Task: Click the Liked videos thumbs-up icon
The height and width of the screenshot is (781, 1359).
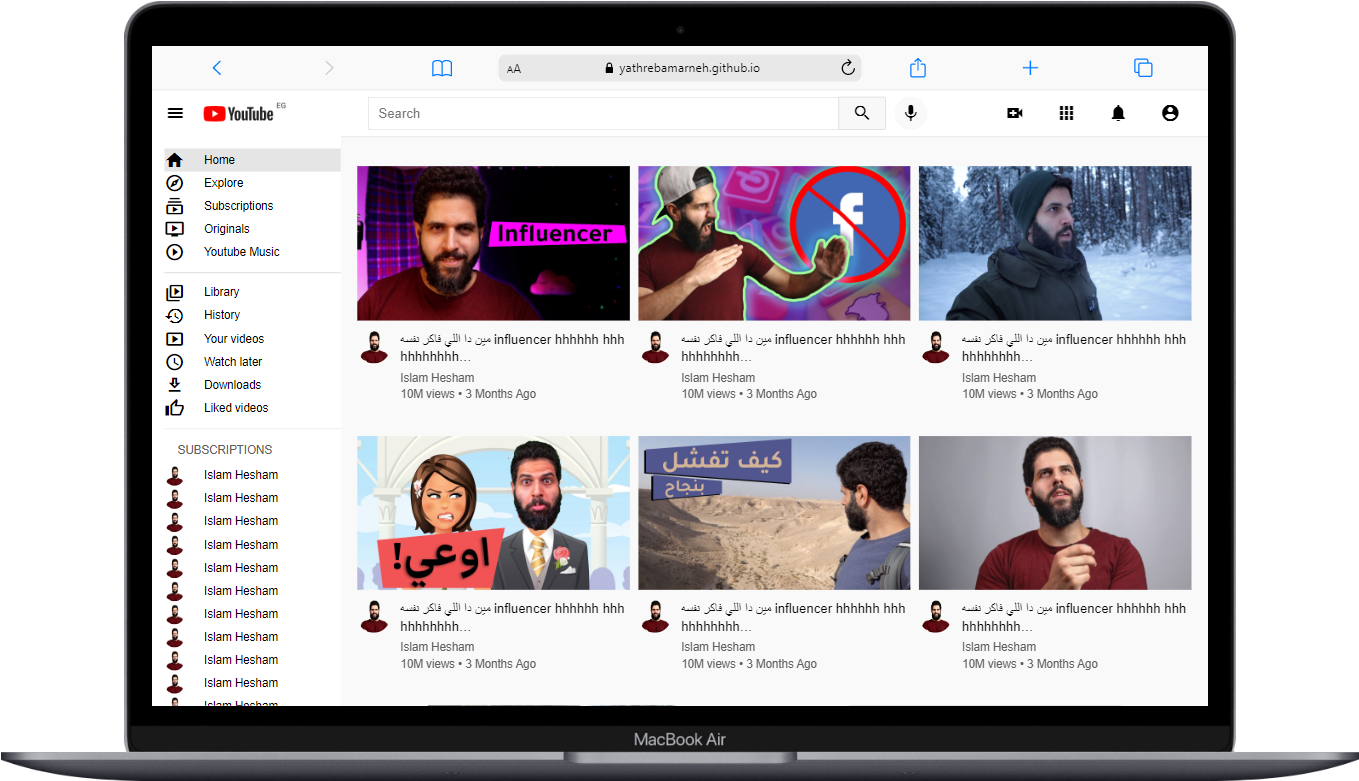Action: pyautogui.click(x=176, y=407)
